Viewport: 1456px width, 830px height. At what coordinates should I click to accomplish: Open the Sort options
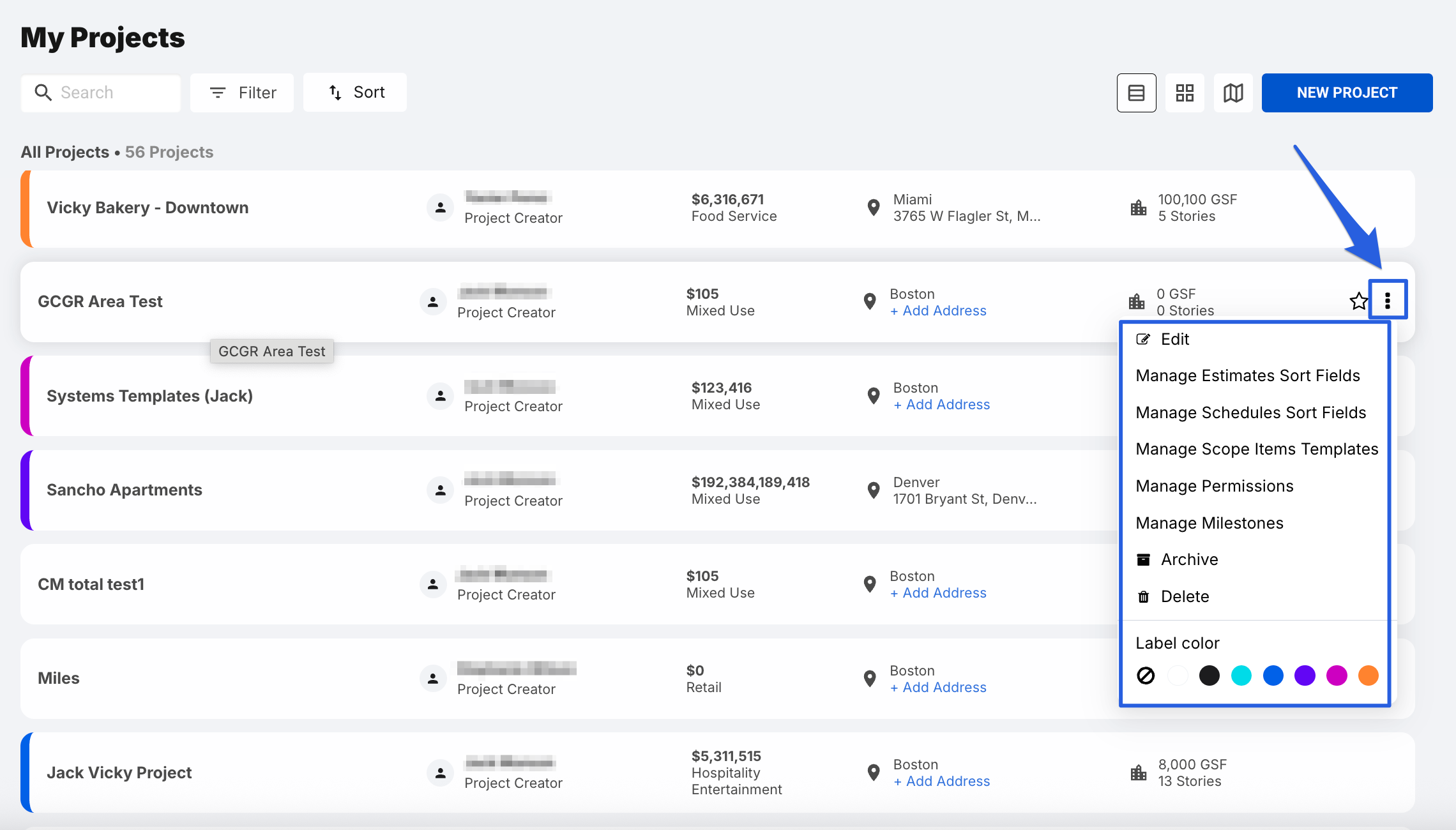(355, 93)
